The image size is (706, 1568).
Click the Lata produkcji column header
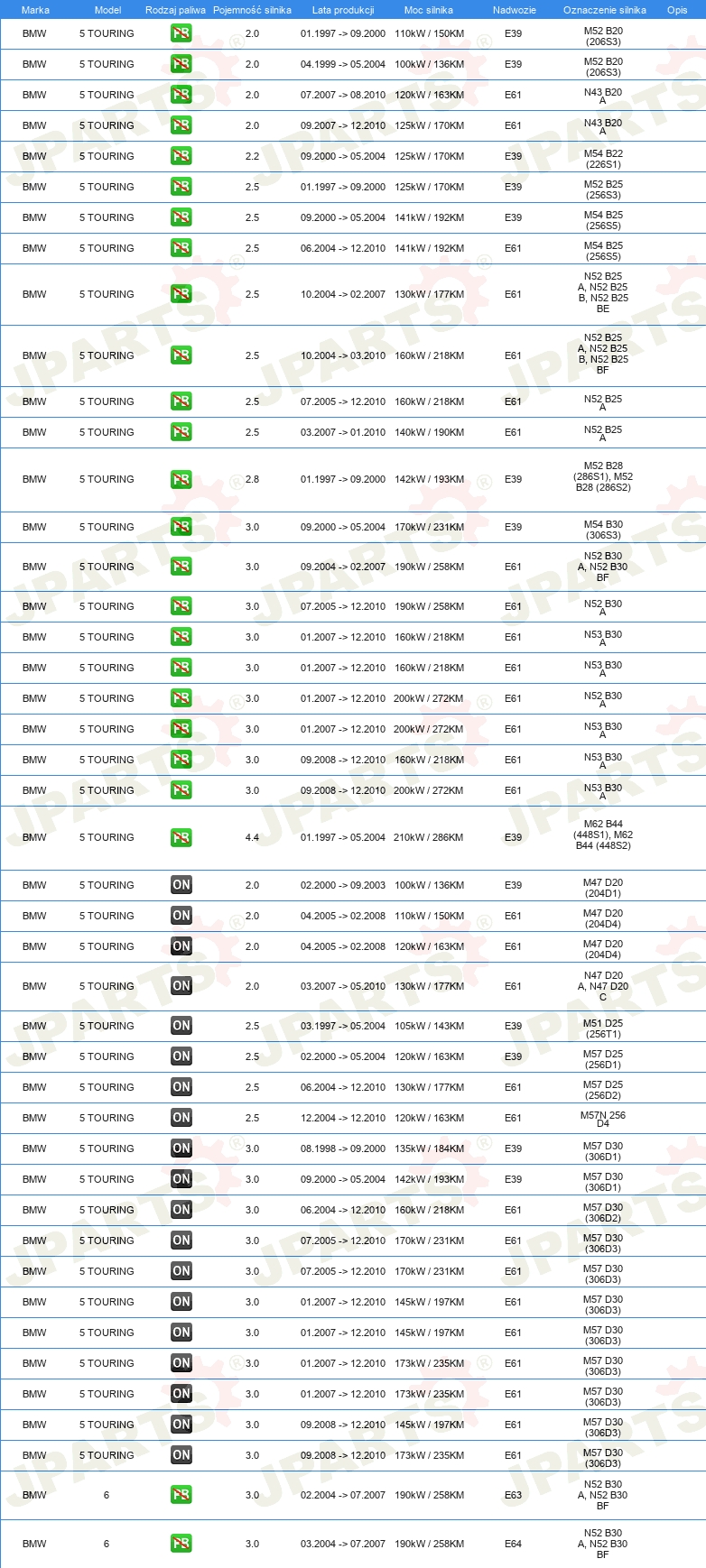click(343, 10)
